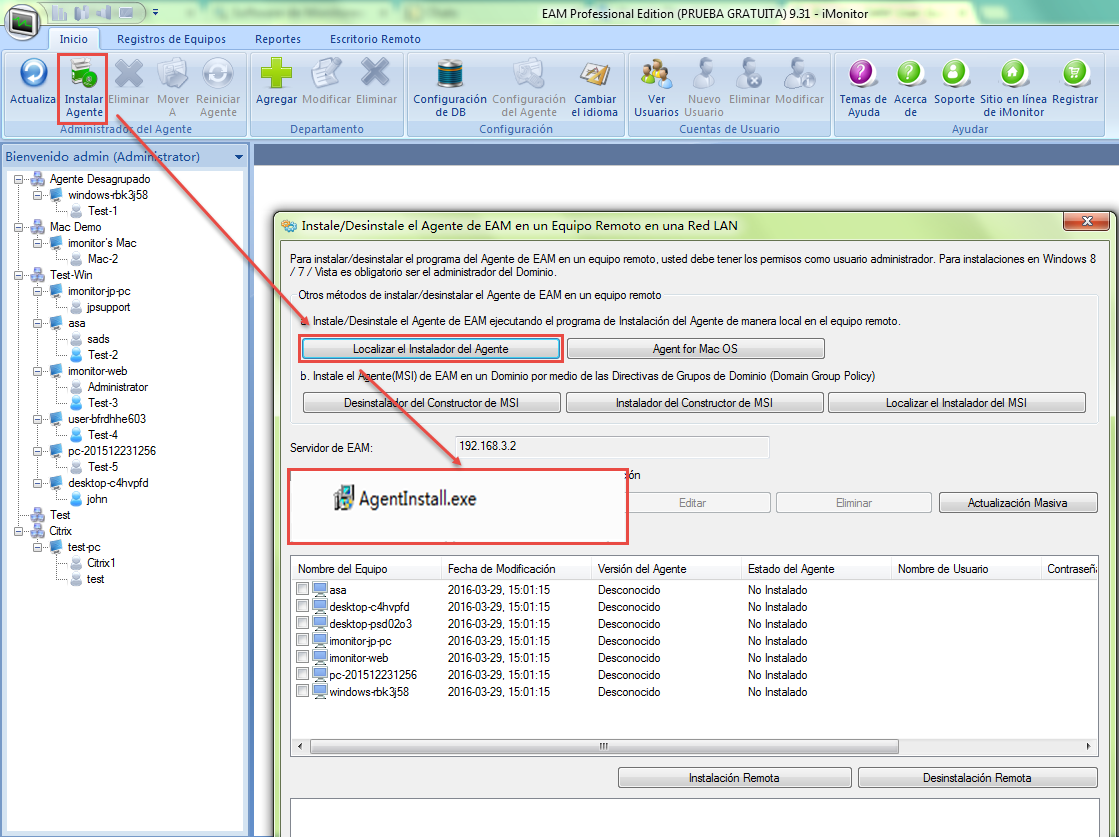This screenshot has height=837, width=1119.
Task: Open the Escritorio Remoto tab
Action: [x=375, y=39]
